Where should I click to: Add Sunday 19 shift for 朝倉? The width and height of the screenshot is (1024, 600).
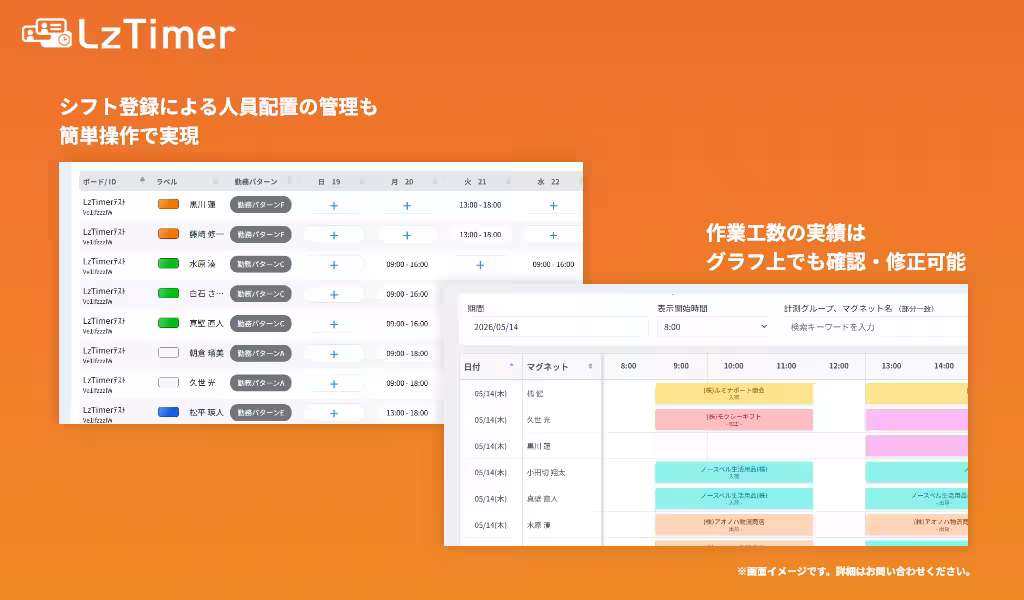(x=334, y=354)
